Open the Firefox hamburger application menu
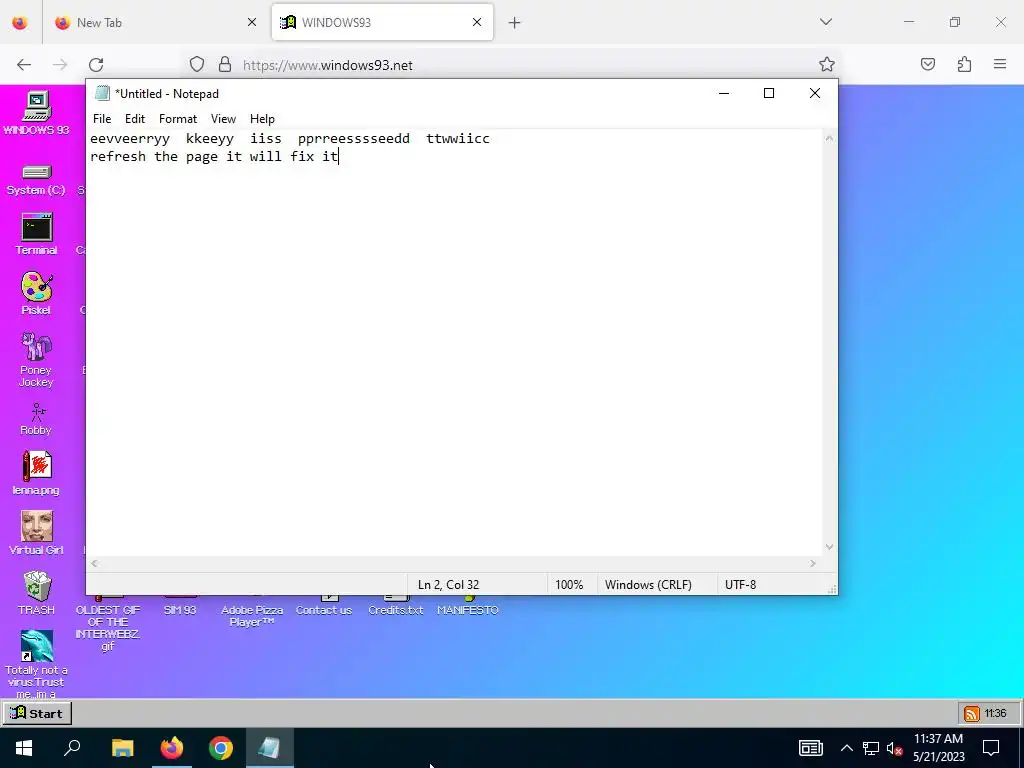1024x768 pixels. (1000, 65)
